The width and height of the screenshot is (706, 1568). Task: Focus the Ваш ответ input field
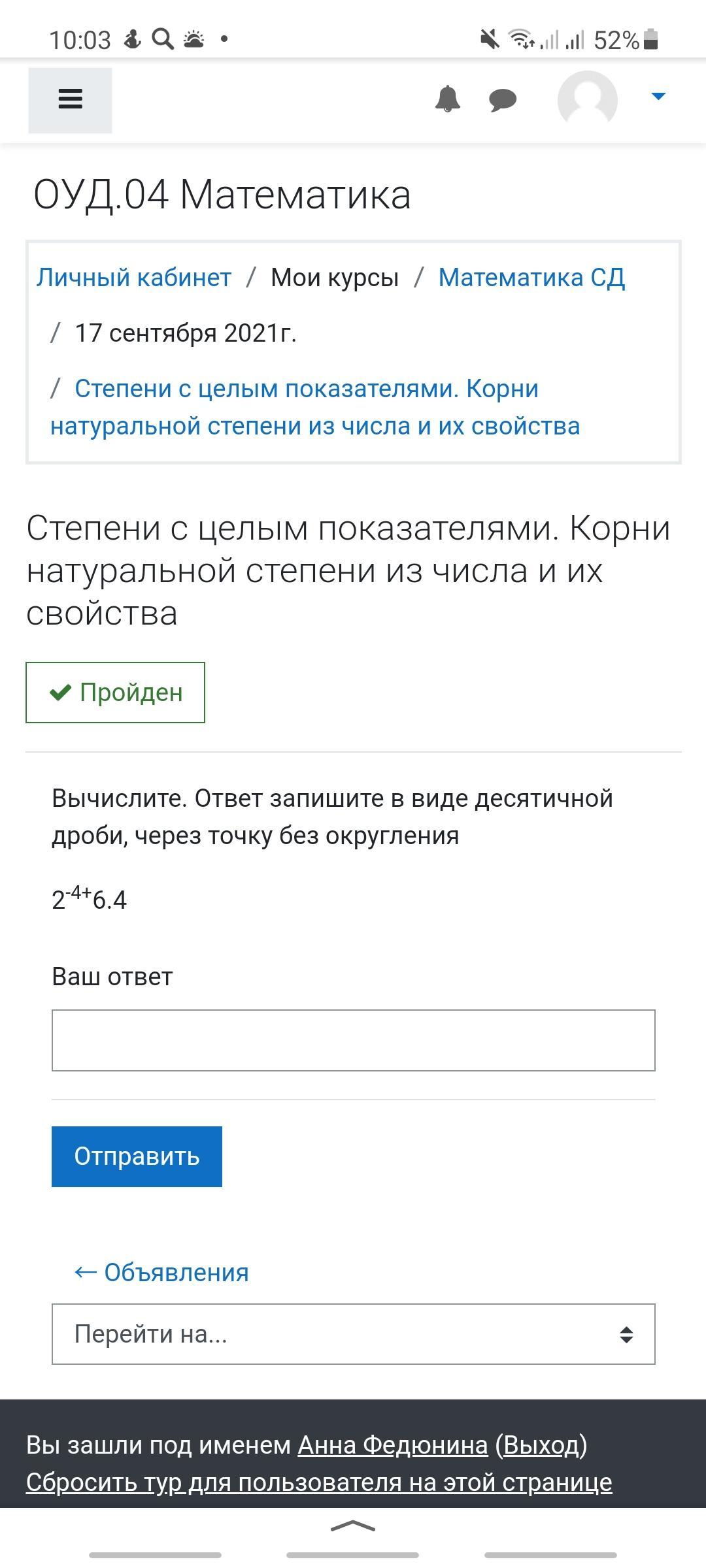tap(353, 1040)
